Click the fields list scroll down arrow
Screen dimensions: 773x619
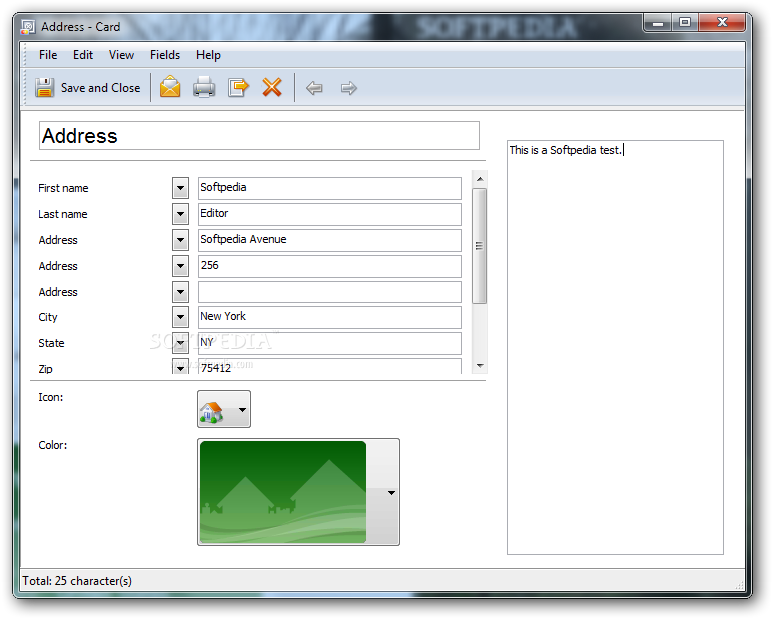pos(480,366)
